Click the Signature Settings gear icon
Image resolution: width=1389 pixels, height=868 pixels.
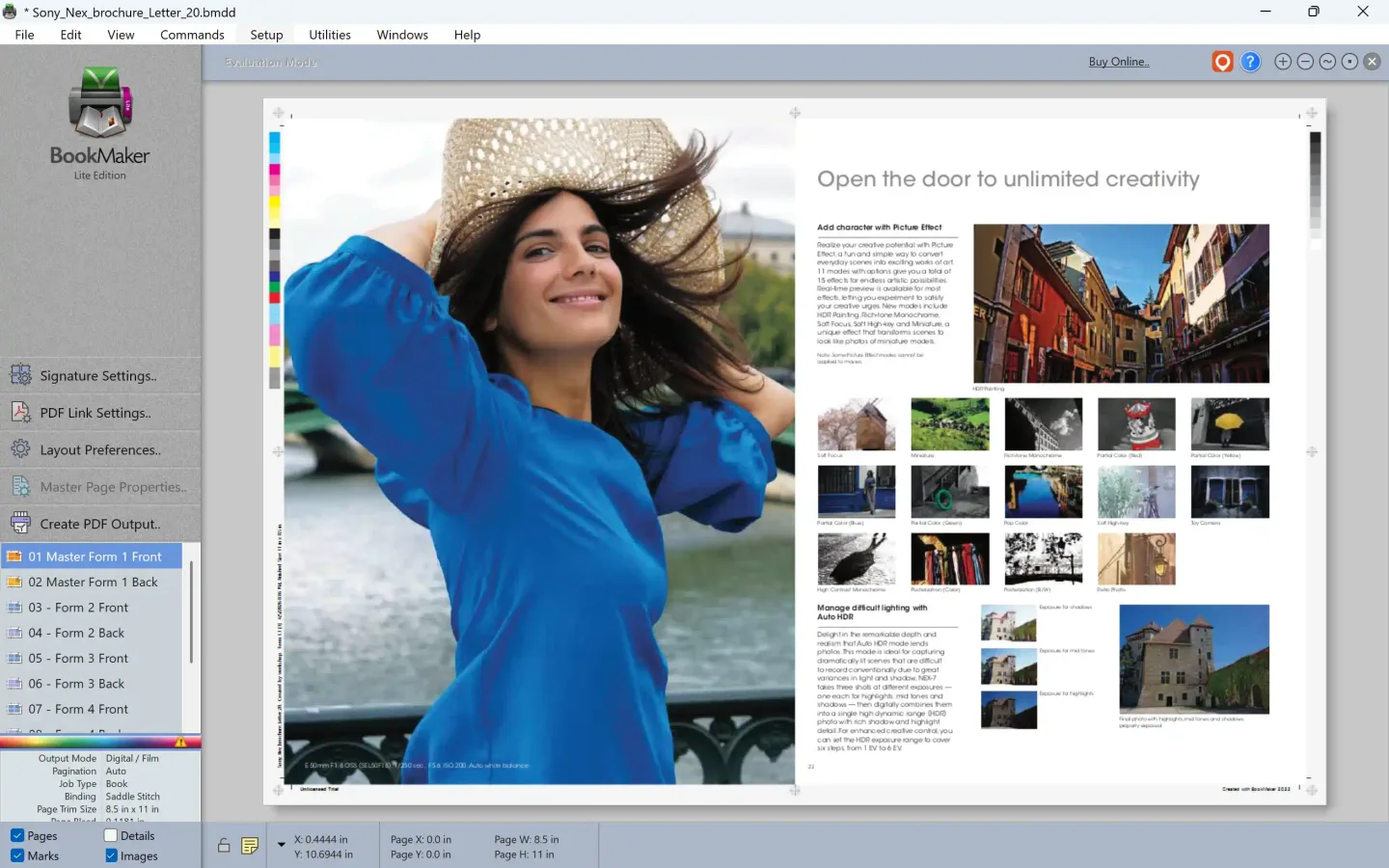point(20,375)
